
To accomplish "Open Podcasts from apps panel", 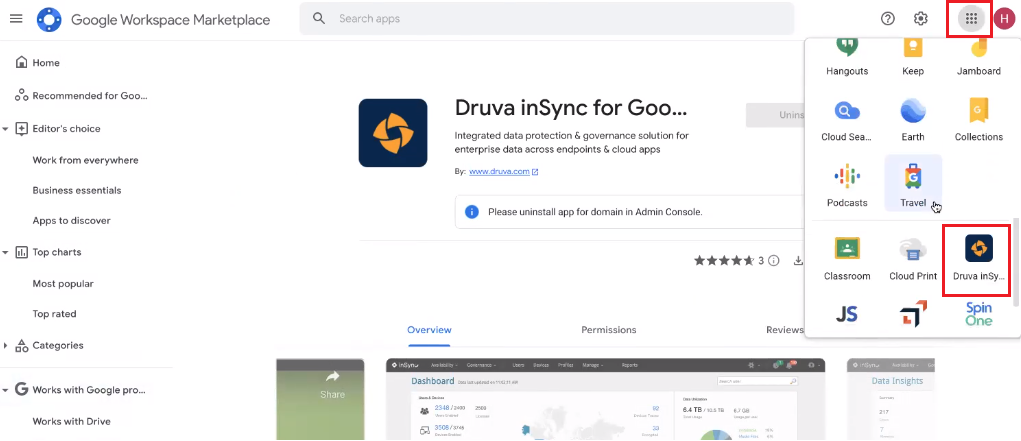I will [x=846, y=185].
